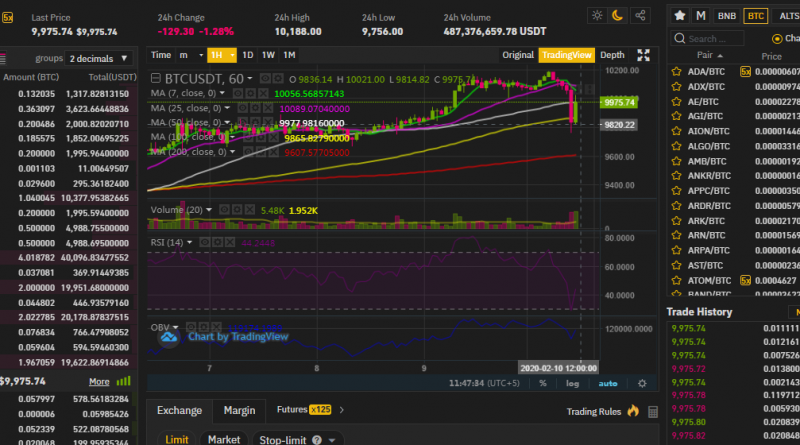Collapse the BTCUSDT legend box icon
This screenshot has height=445, width=800.
(156, 78)
